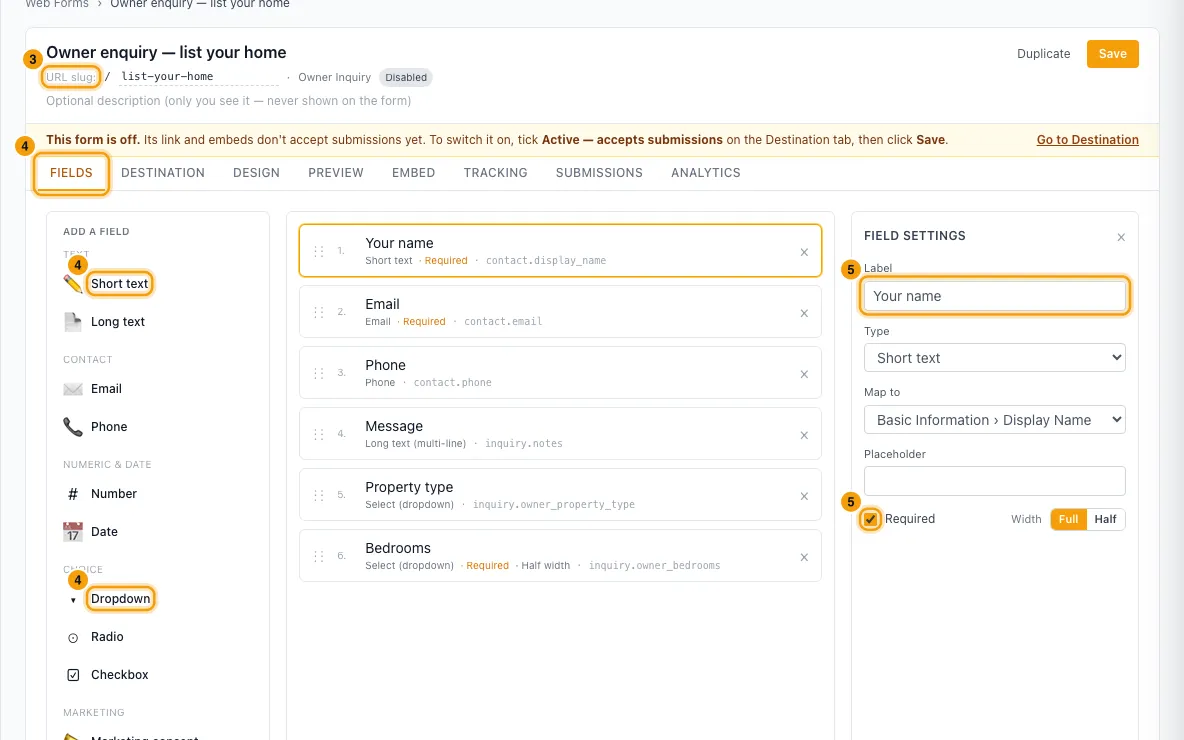Remove the Property type field
The height and width of the screenshot is (740, 1184).
(x=804, y=496)
